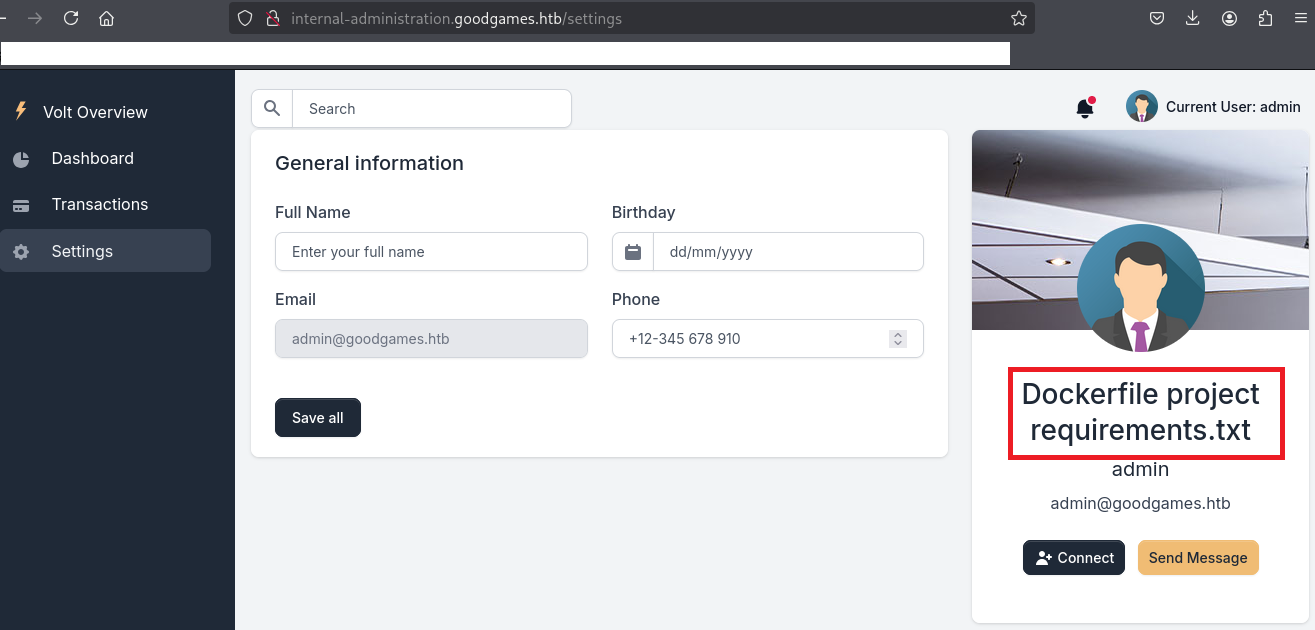Click the Full Name input field
The width and height of the screenshot is (1315, 630).
click(431, 252)
